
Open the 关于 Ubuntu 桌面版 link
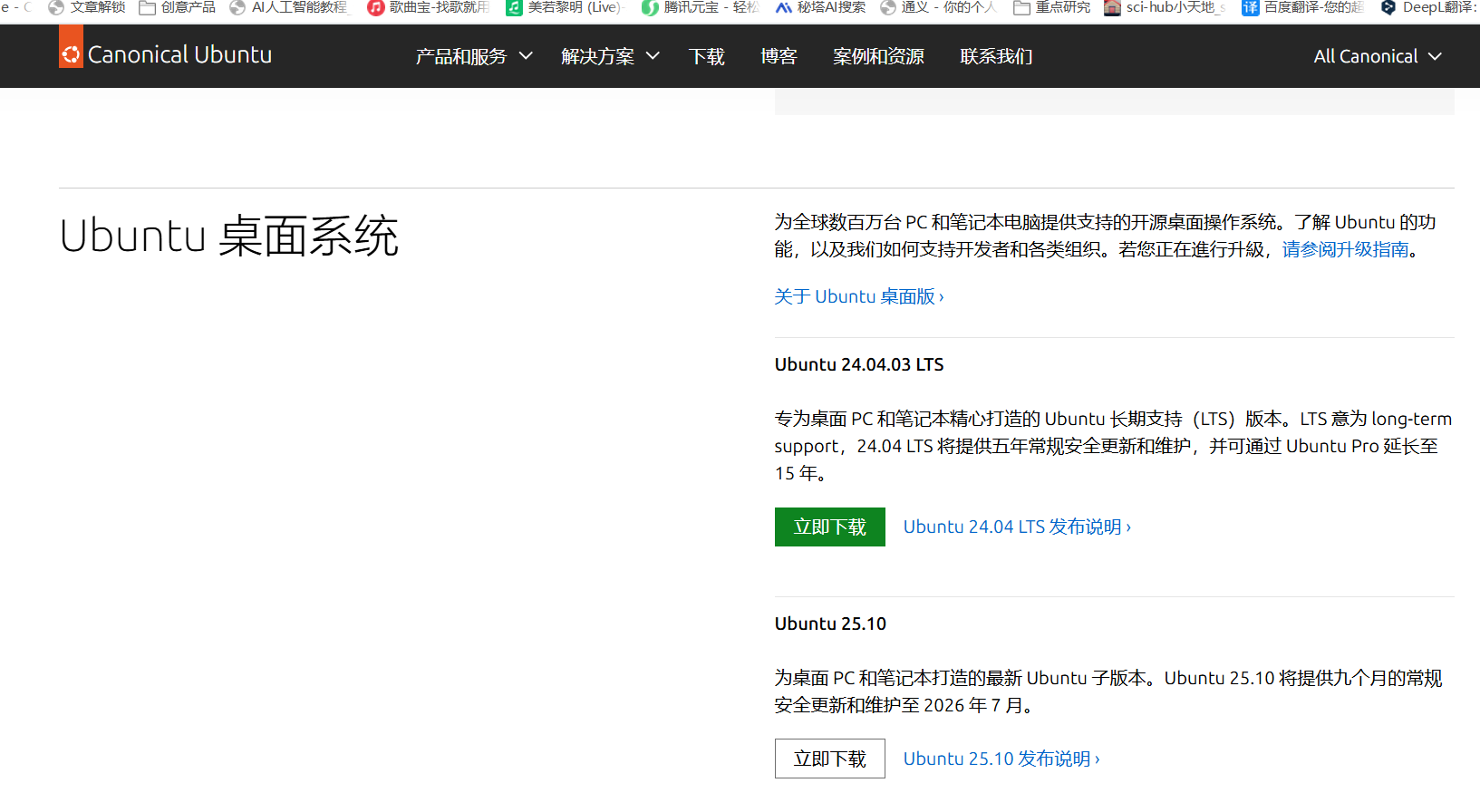[859, 296]
